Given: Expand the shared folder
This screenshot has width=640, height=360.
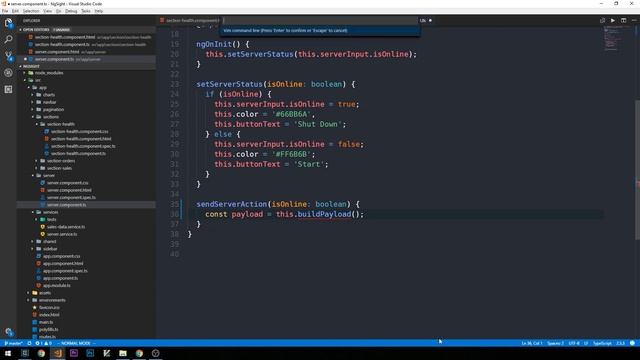Looking at the screenshot, I should click(33, 242).
